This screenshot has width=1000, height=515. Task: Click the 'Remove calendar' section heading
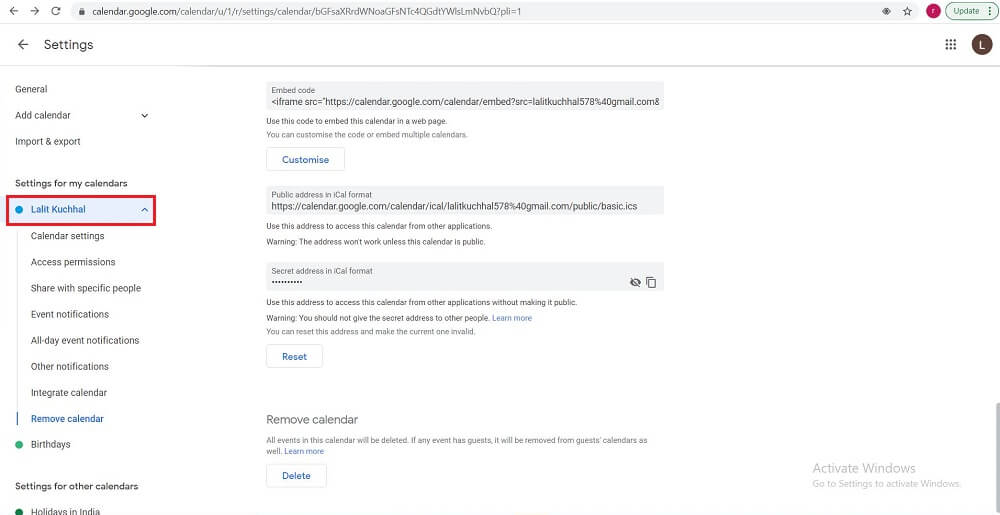coord(312,419)
